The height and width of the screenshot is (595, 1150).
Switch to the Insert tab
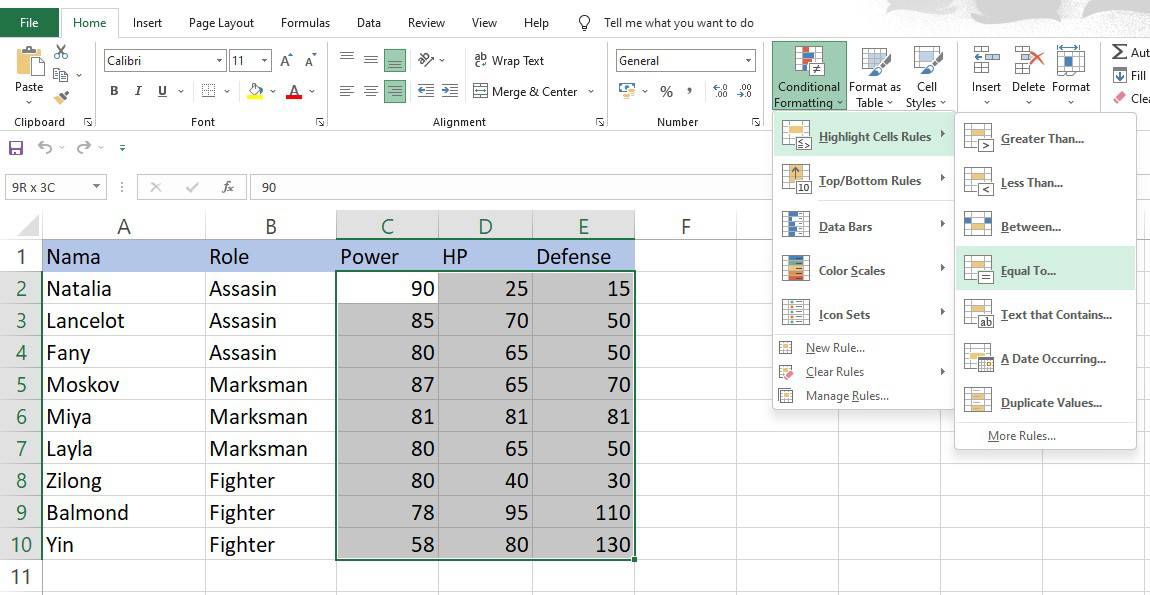[x=147, y=23]
